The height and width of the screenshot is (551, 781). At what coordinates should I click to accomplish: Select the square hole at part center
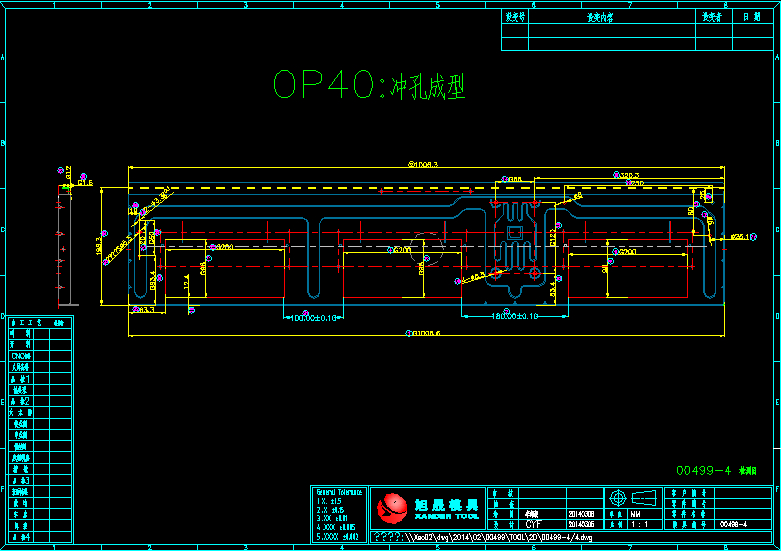coord(514,233)
